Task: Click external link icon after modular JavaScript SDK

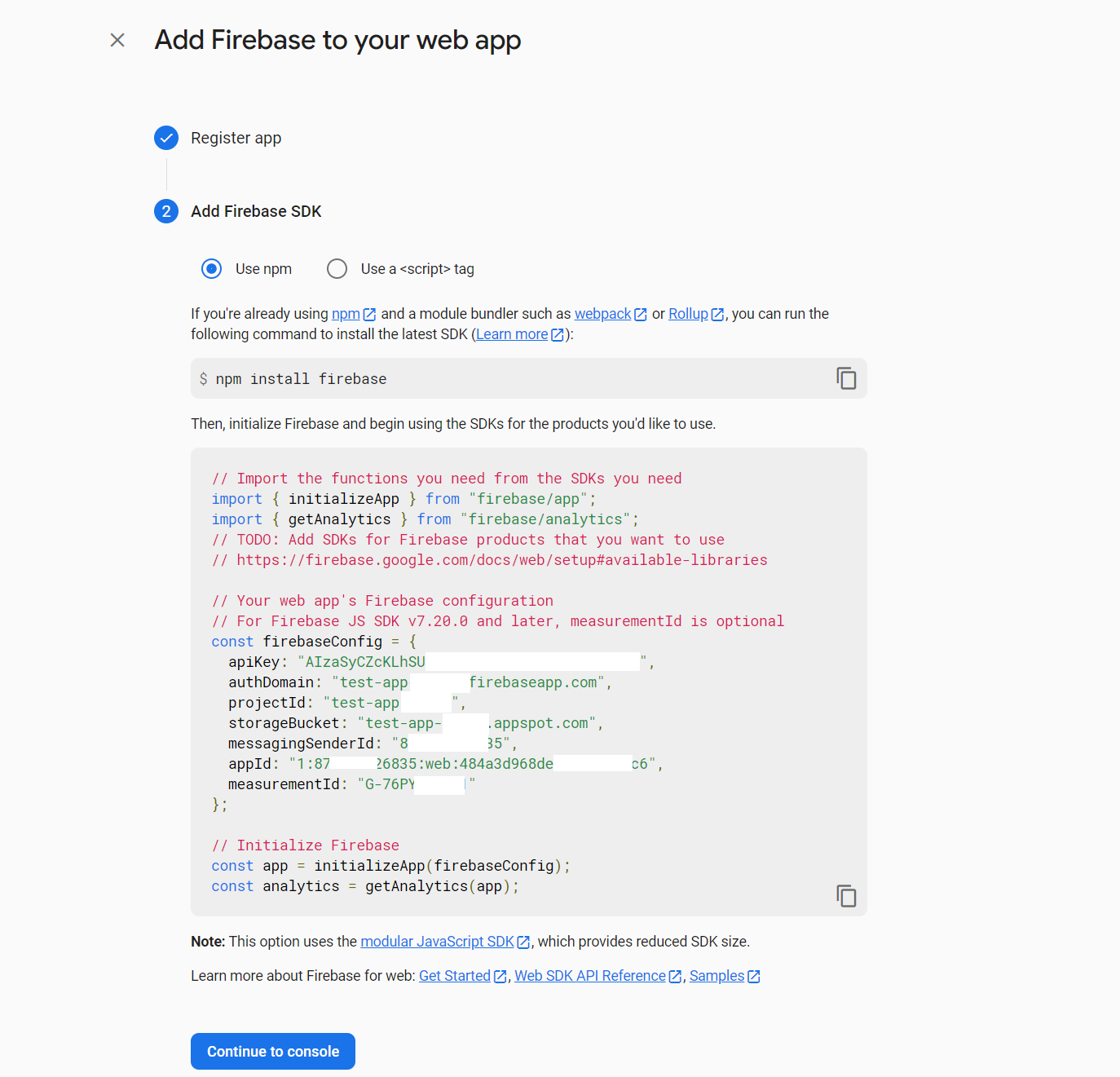Action: [523, 942]
